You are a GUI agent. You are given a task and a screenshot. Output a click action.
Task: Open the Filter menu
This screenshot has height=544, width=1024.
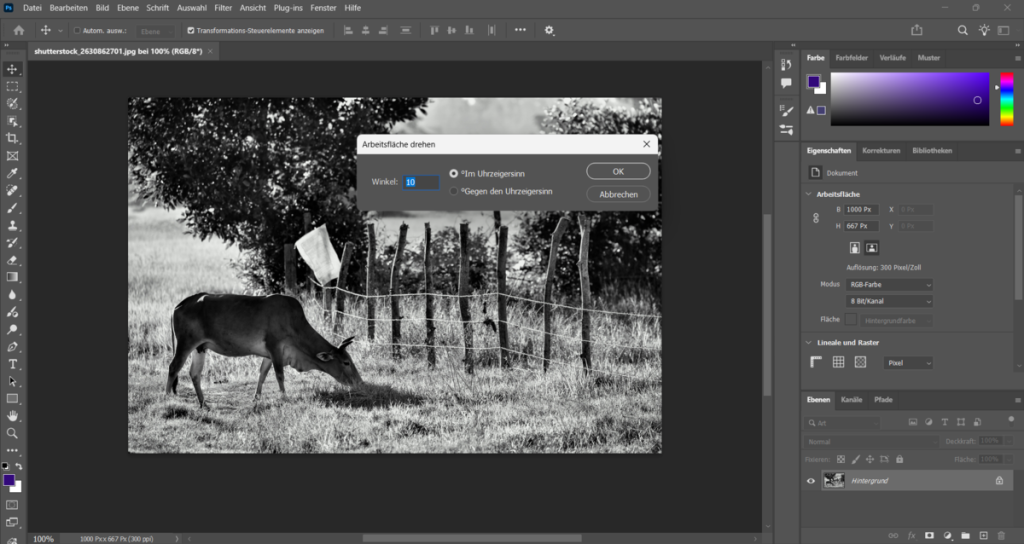tap(223, 8)
